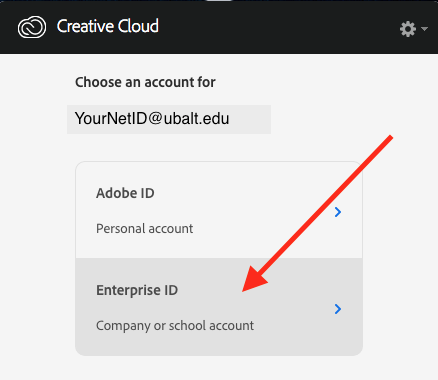Click the "Choose an account for" heading
This screenshot has width=438, height=380.
pyautogui.click(x=145, y=82)
